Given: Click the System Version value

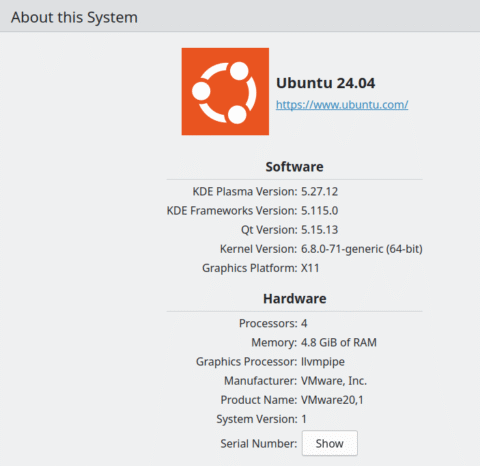Looking at the screenshot, I should 304,419.
